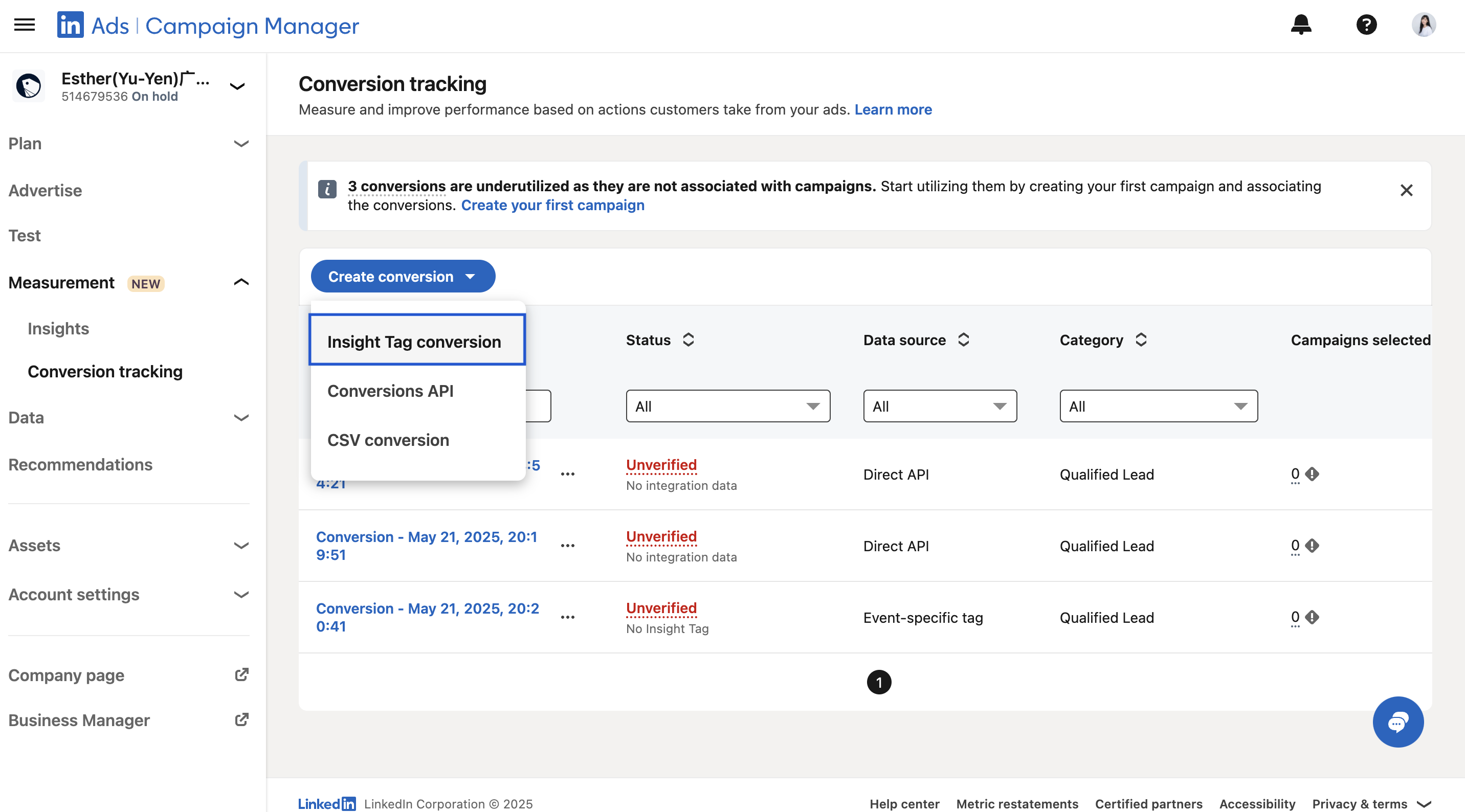Click Unverified status for the Event-specific tag row
1465x812 pixels.
pos(661,608)
